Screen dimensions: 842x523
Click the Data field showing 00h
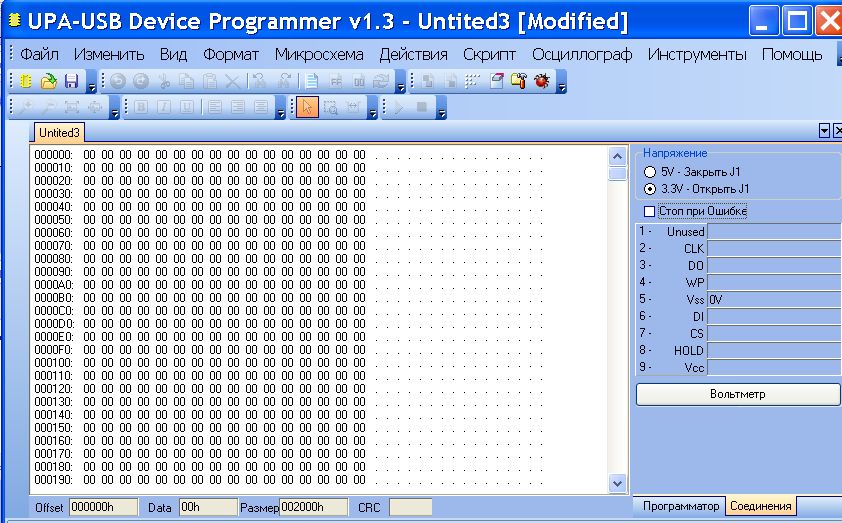coord(208,507)
